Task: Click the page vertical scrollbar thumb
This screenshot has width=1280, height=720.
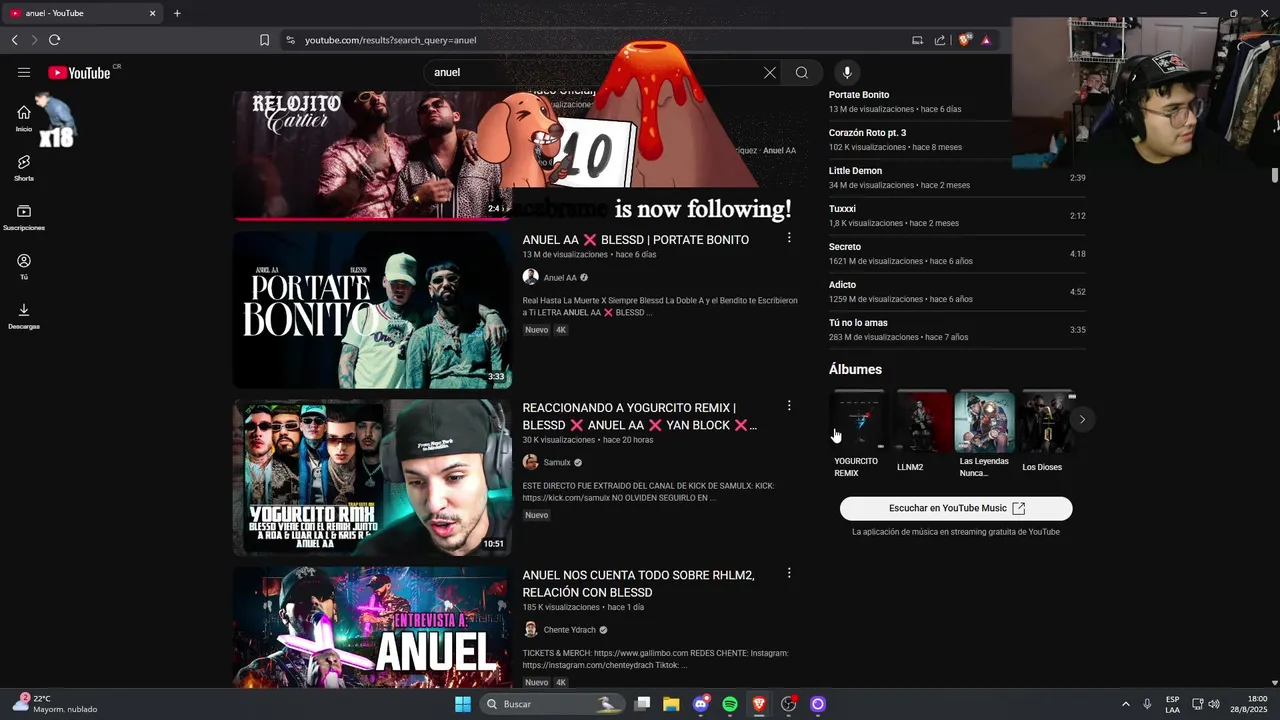Action: [1274, 175]
